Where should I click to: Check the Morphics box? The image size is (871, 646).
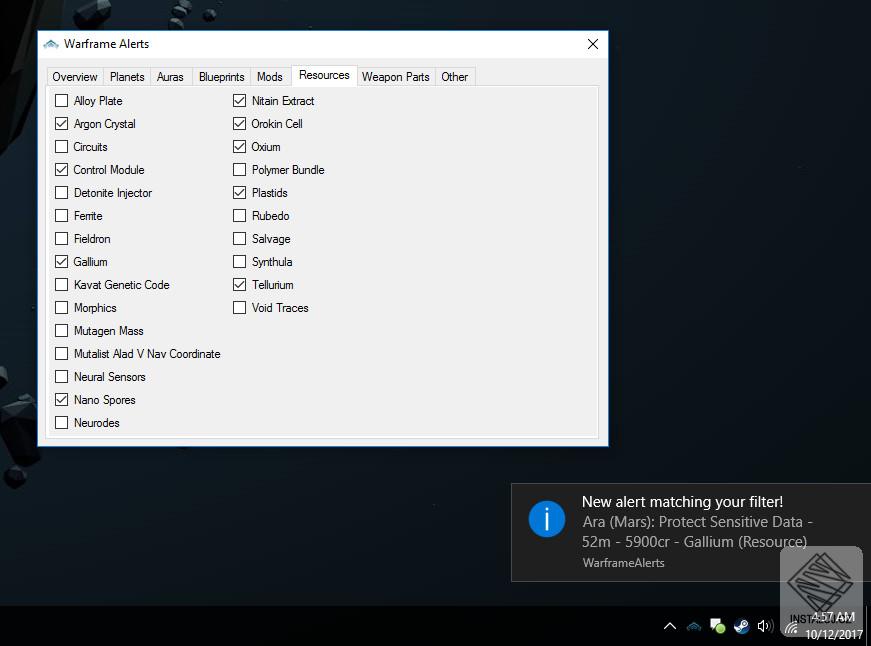(x=62, y=308)
